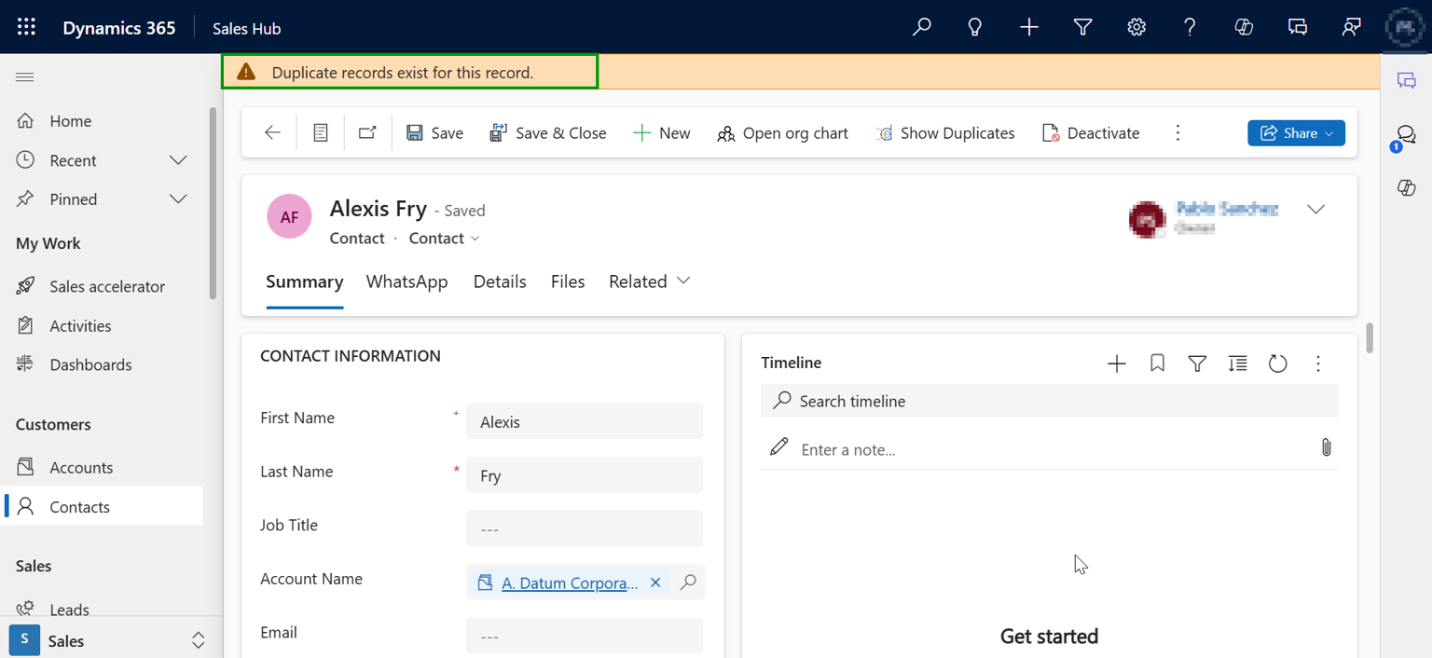
Task: Open the Sales Hub settings gear
Action: click(x=1136, y=27)
